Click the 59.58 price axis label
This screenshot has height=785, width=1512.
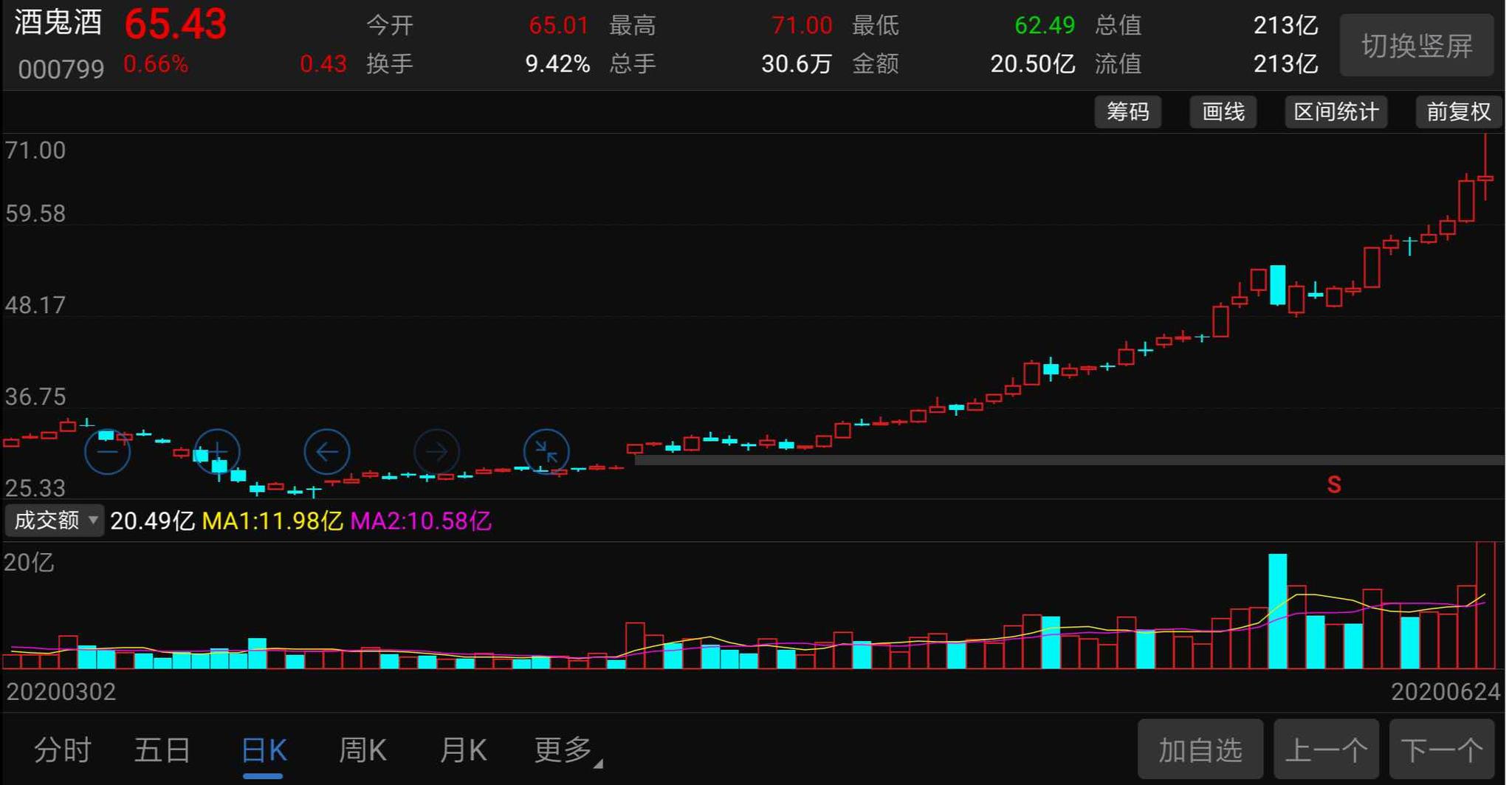pos(35,214)
